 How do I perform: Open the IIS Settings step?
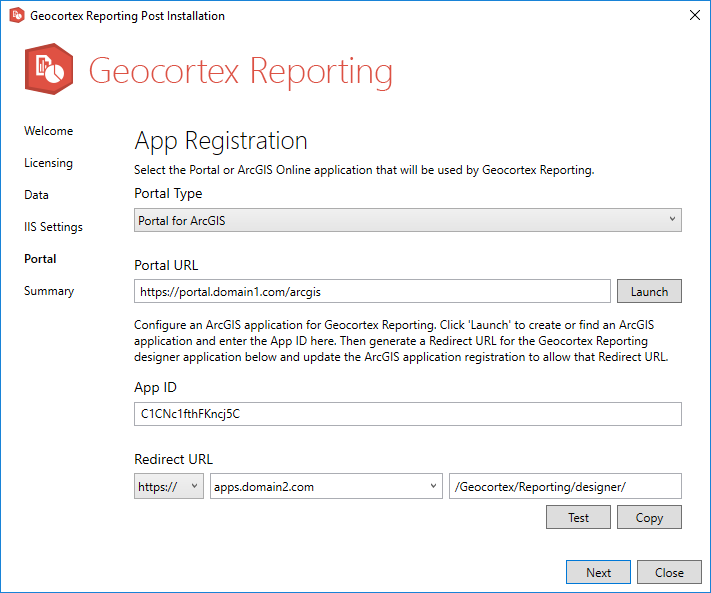[54, 227]
